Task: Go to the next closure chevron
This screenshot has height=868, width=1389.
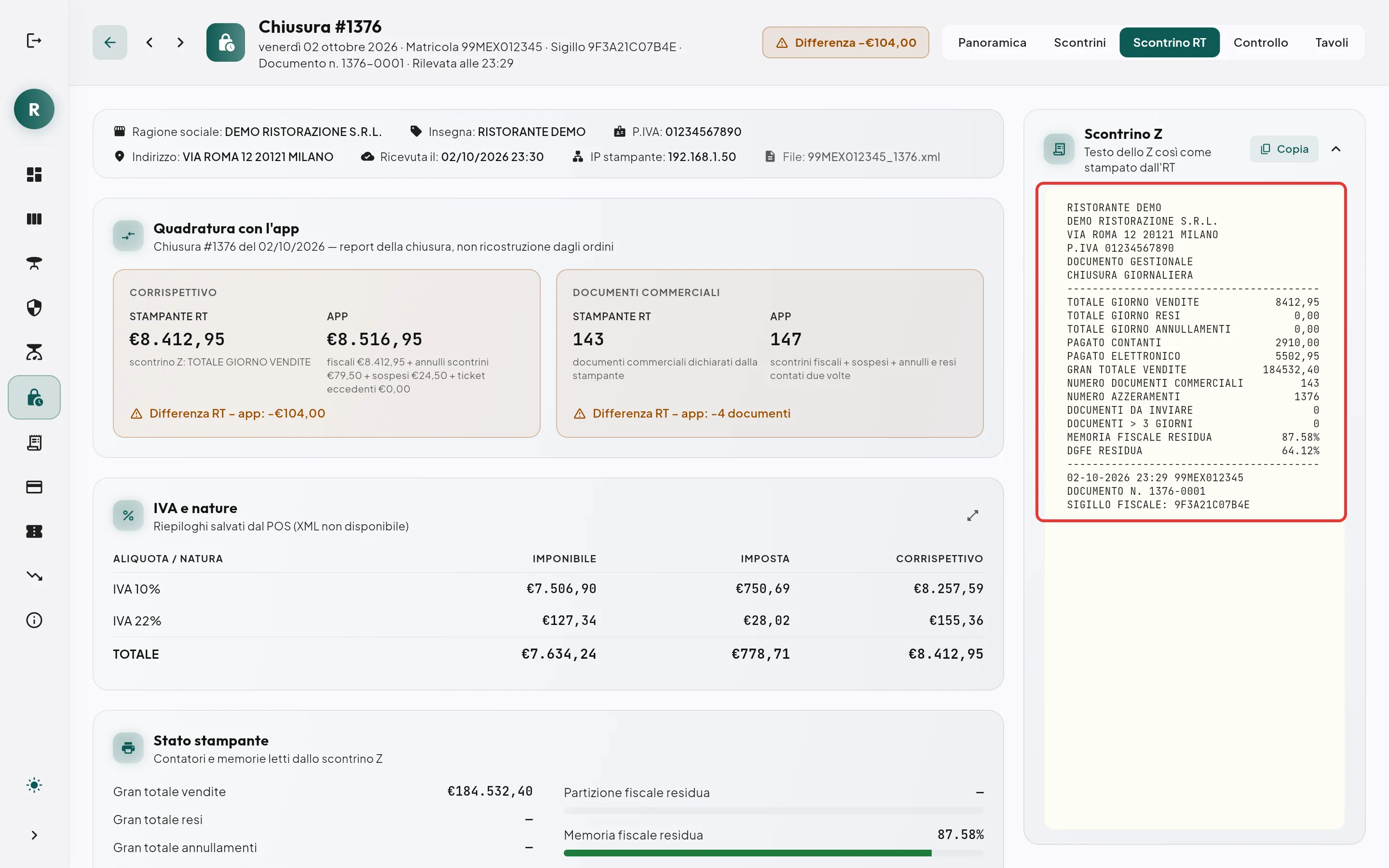Action: [180, 42]
